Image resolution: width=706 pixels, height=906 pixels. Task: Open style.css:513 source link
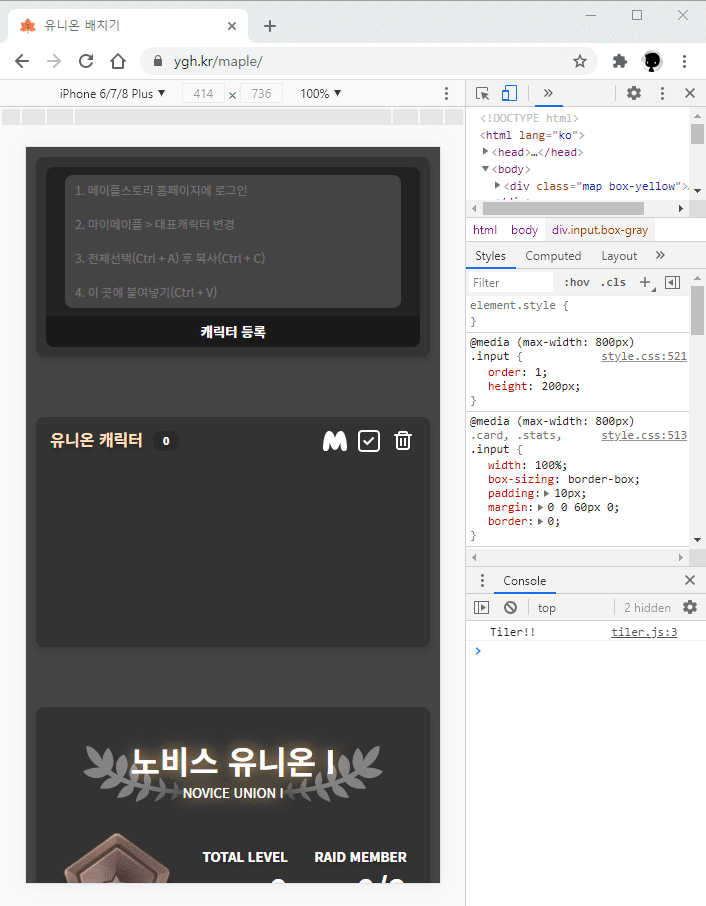click(x=644, y=435)
